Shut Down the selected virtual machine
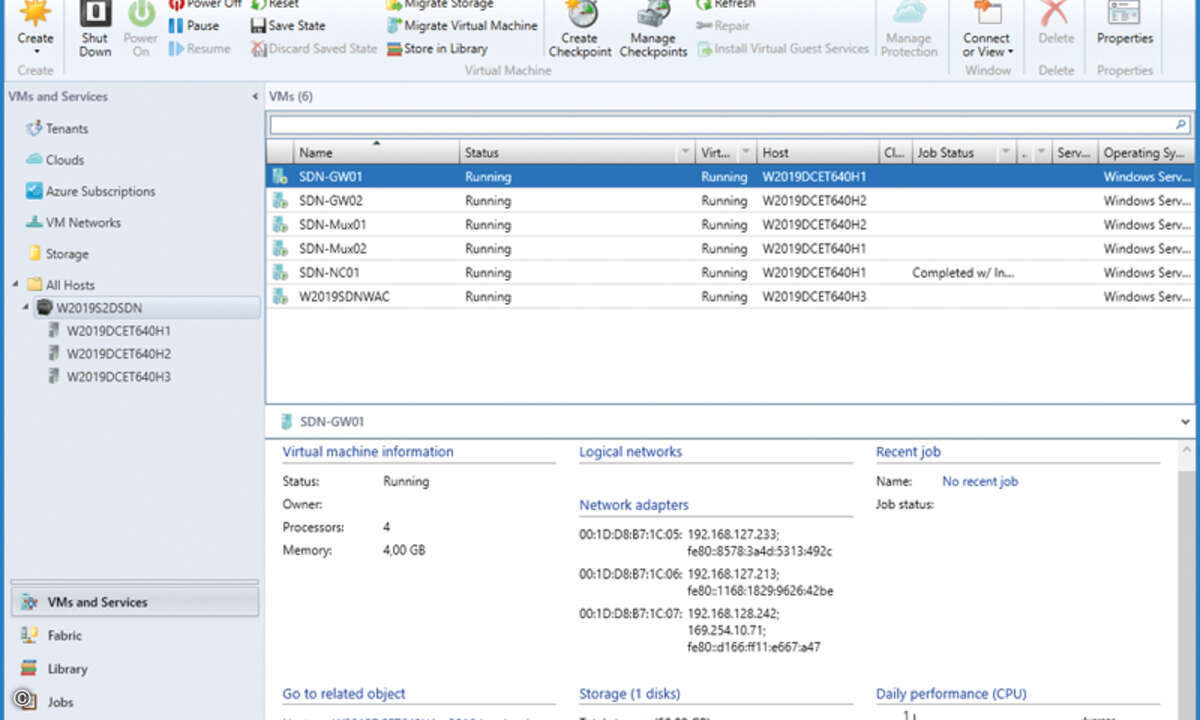 click(x=95, y=26)
